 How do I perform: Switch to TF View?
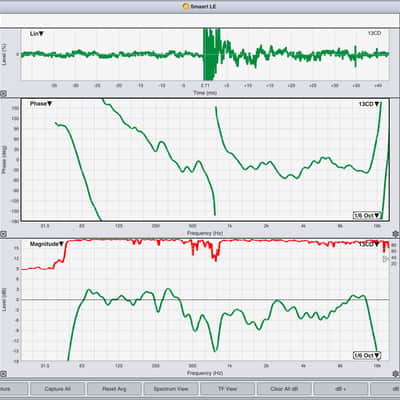click(227, 389)
